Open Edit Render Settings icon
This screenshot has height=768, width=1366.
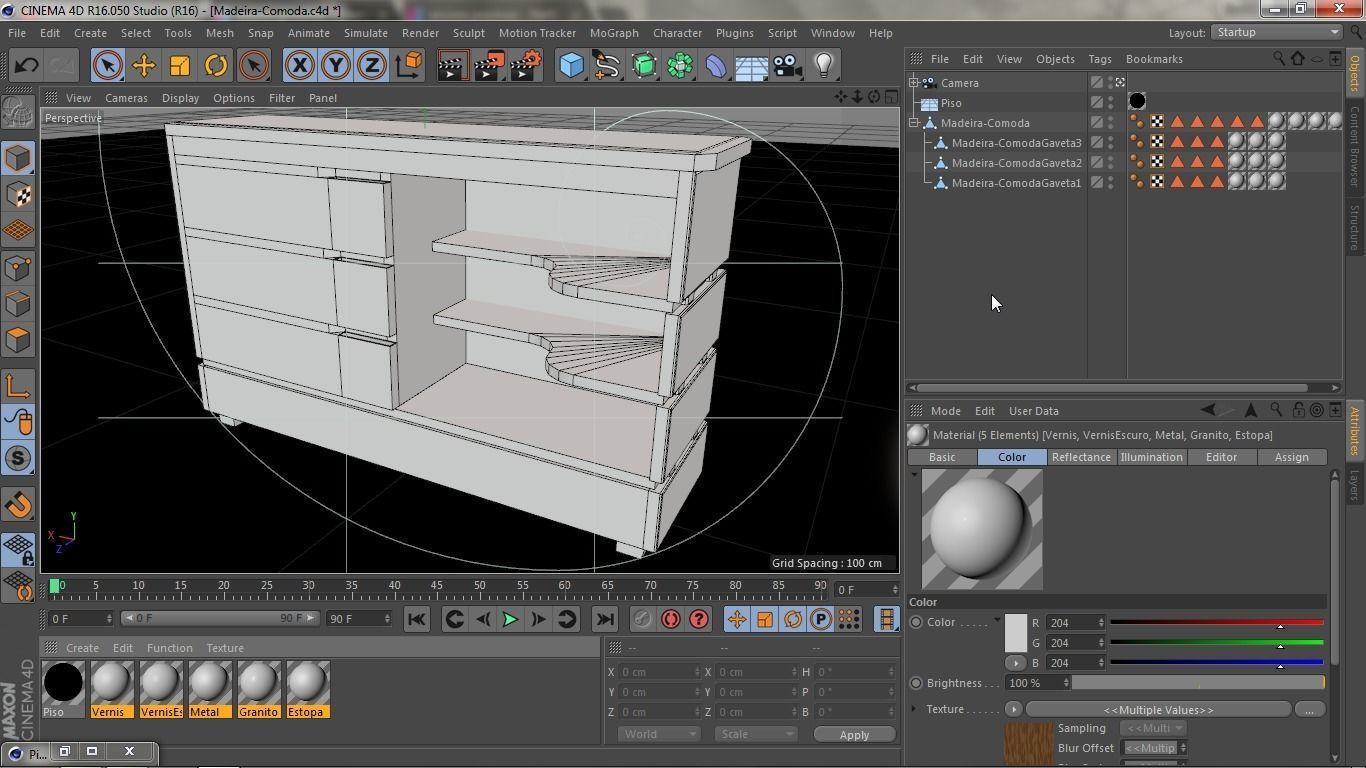coord(526,66)
